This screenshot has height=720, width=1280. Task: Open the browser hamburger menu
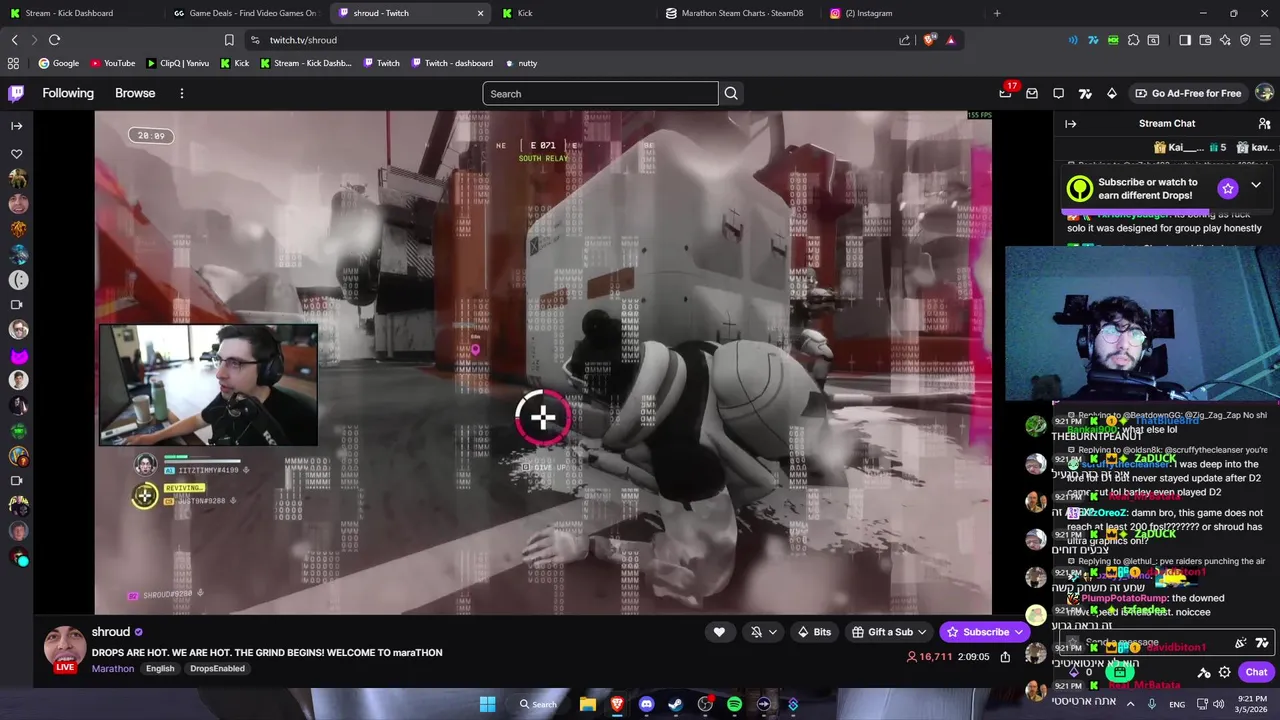point(1266,40)
